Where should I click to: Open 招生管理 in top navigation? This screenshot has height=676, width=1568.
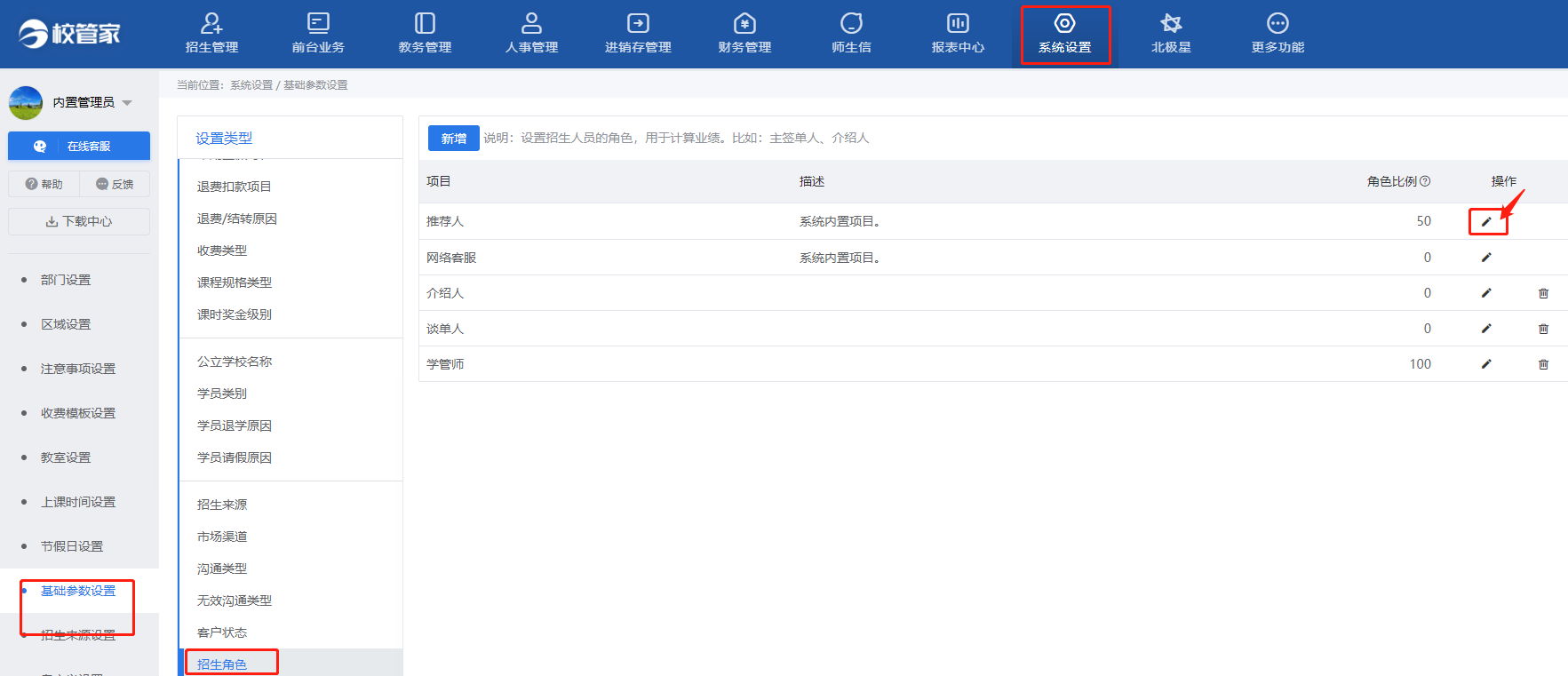[x=211, y=34]
